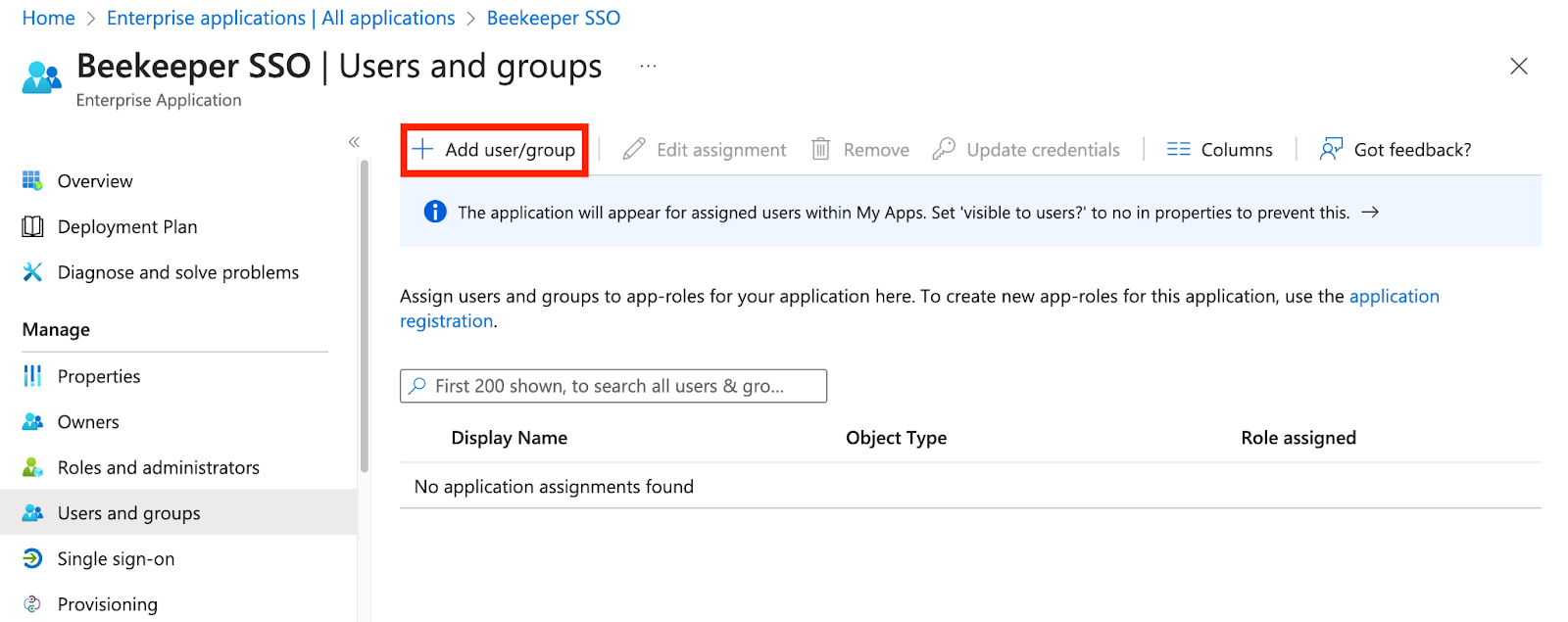Click the No application assignments found row
This screenshot has width=1568, height=622.
(970, 486)
